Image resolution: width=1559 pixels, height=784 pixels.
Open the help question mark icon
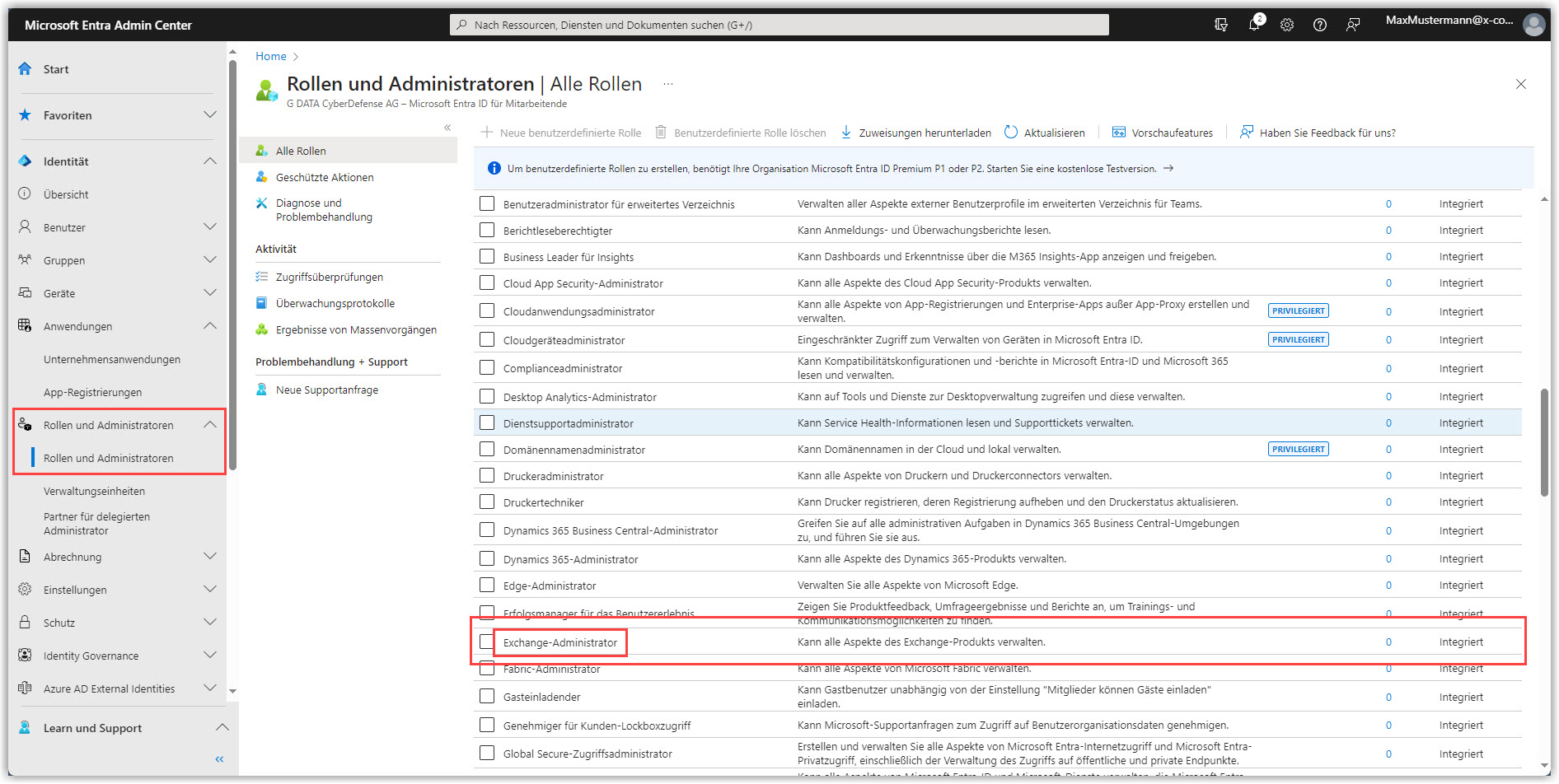tap(1320, 25)
